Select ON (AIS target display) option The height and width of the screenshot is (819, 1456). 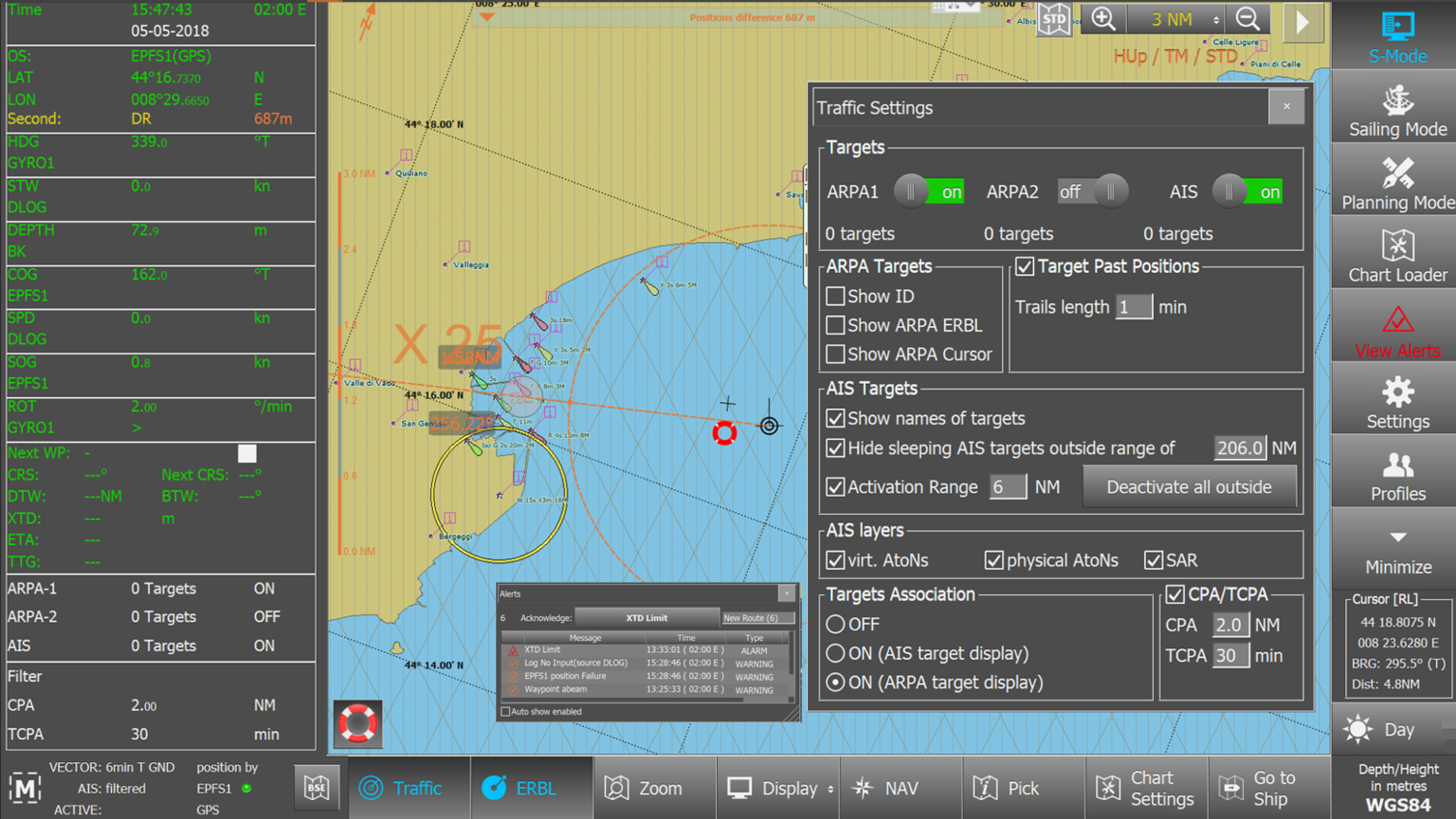coord(835,653)
